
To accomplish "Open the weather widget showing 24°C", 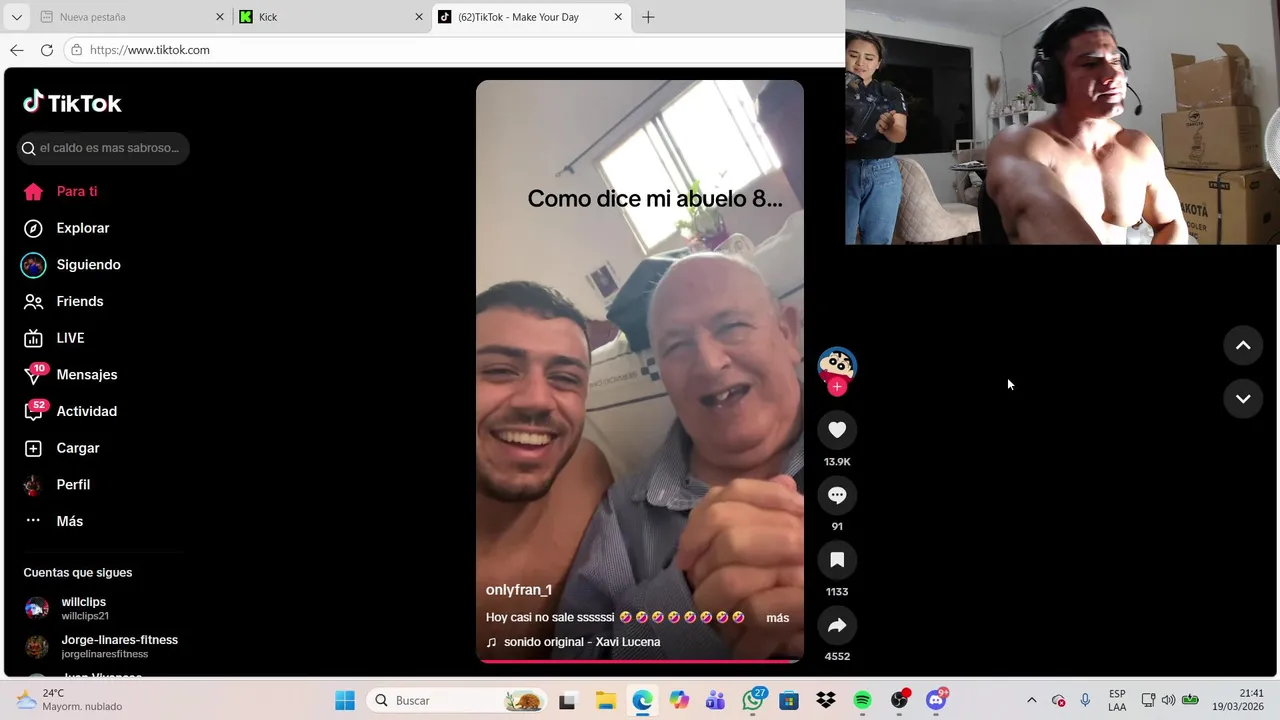I will tap(70, 700).
